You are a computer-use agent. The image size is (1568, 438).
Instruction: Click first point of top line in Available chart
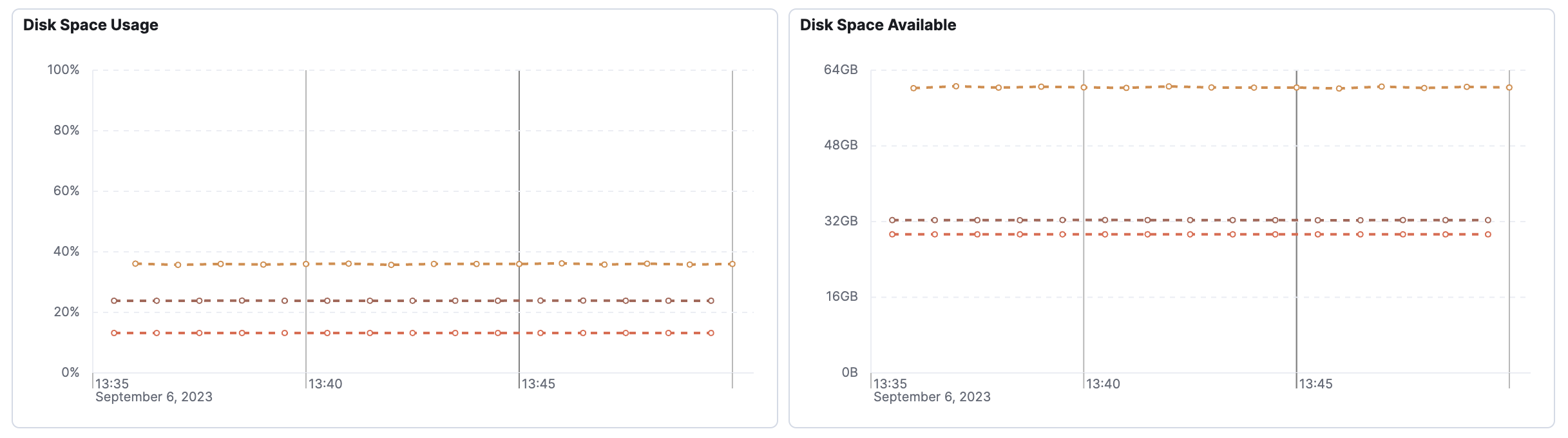coord(913,88)
